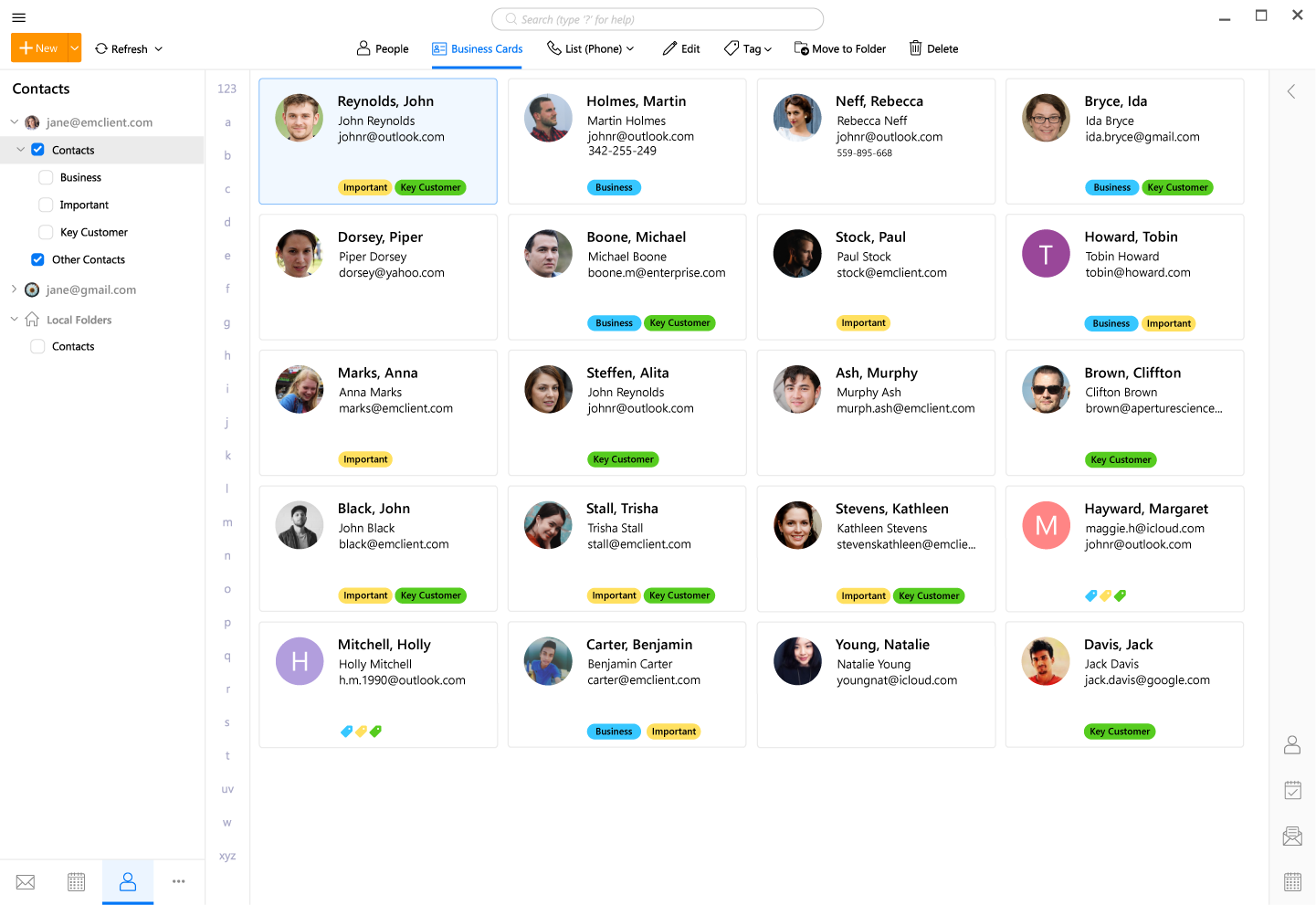Select the Business Cards view tab

pyautogui.click(x=477, y=48)
